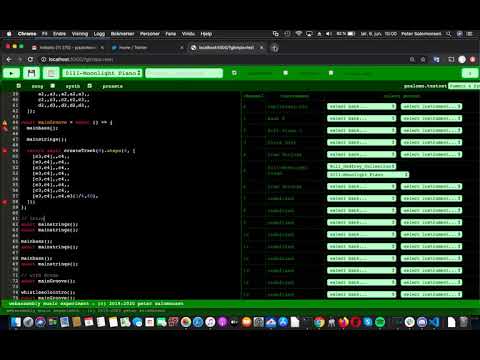The image size is (480, 360).
Task: Open Opera from the dock
Action: coord(356,322)
